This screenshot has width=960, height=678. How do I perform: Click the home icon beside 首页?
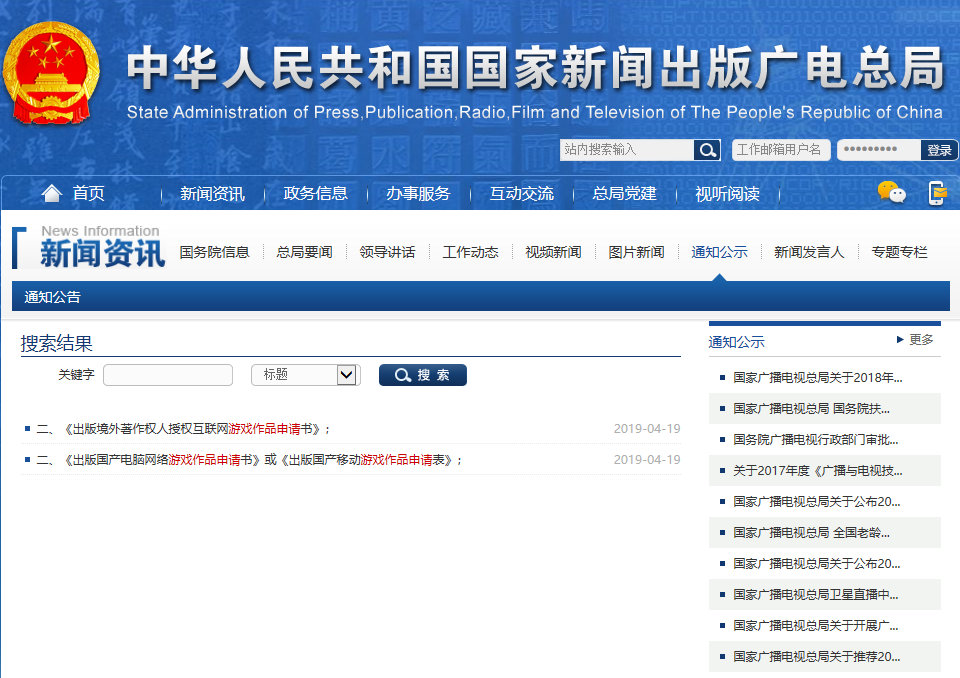(x=51, y=193)
